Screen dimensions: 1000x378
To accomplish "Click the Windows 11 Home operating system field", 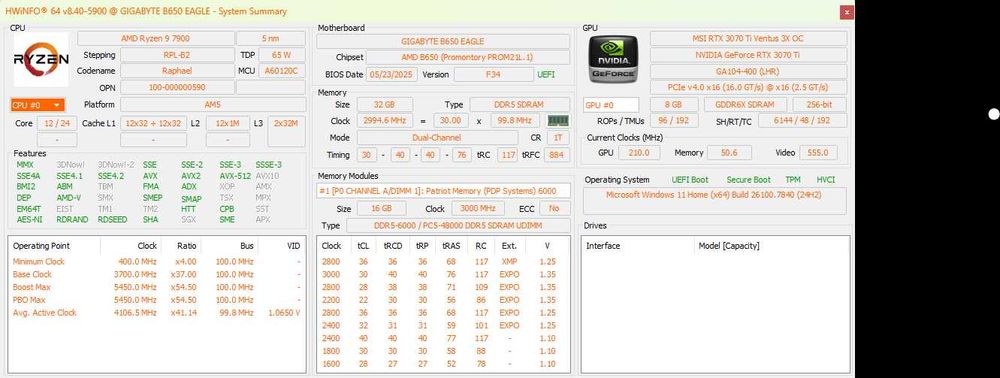I will coord(716,201).
